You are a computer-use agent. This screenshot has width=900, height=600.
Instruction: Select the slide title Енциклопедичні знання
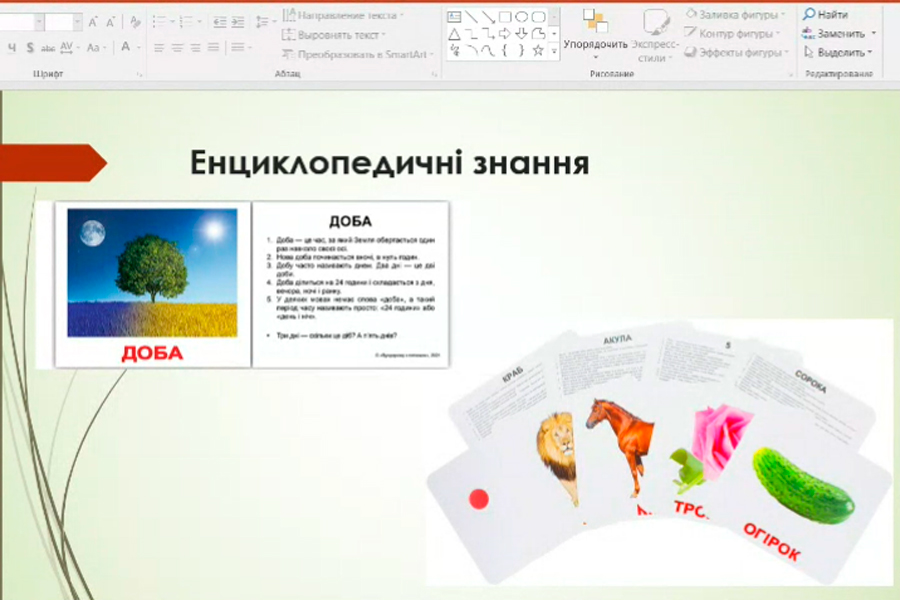(389, 163)
